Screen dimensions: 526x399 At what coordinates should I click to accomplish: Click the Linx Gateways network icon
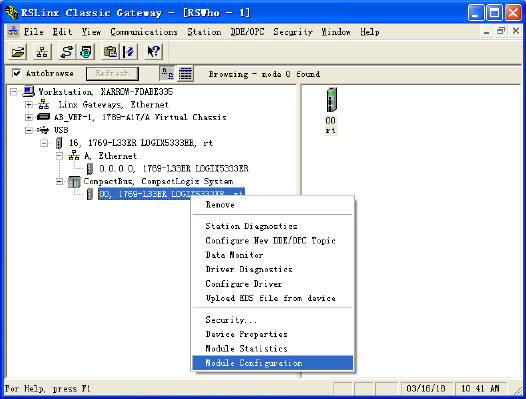coord(44,104)
